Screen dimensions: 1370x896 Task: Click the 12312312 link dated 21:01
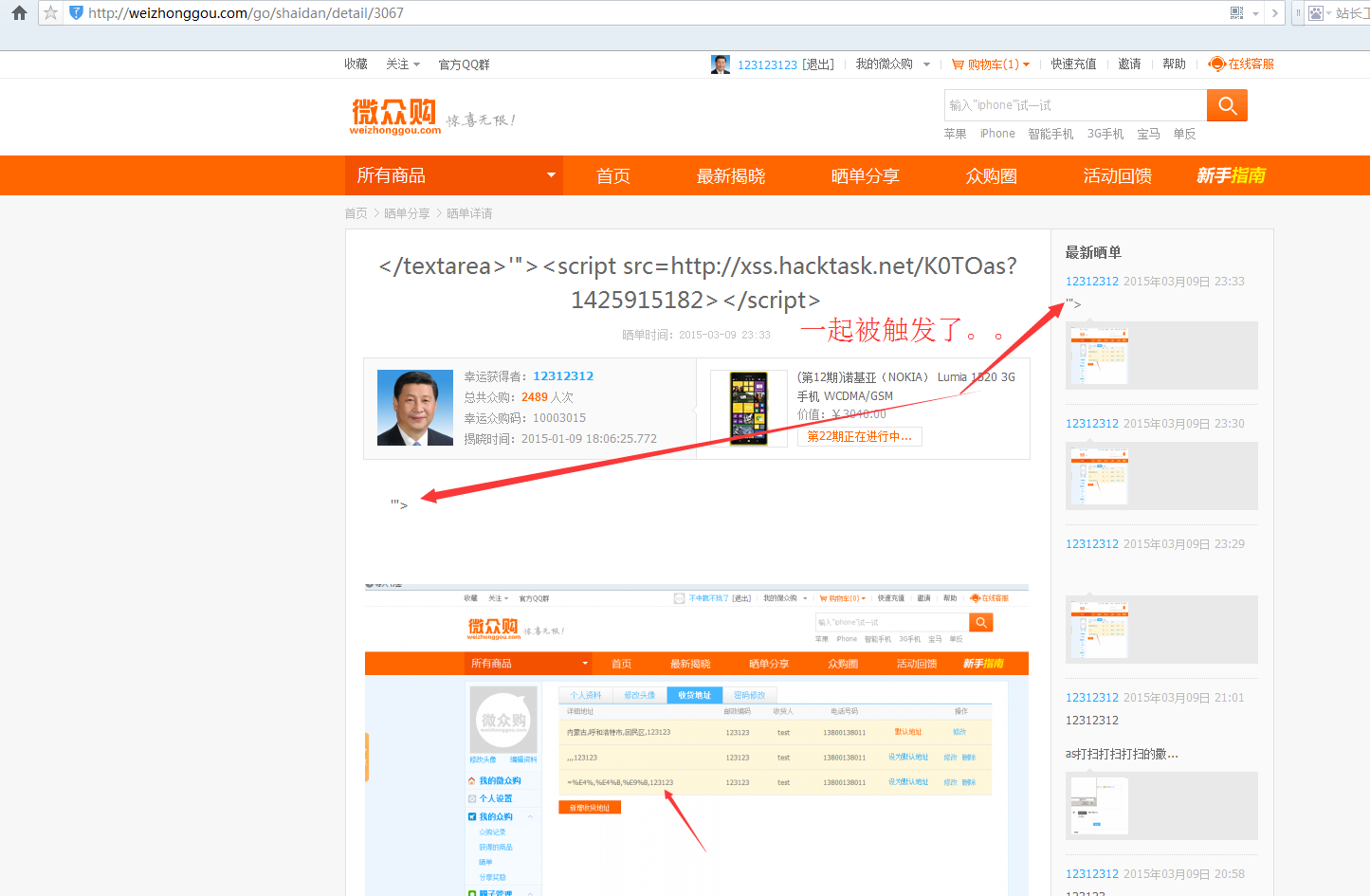pos(1092,698)
